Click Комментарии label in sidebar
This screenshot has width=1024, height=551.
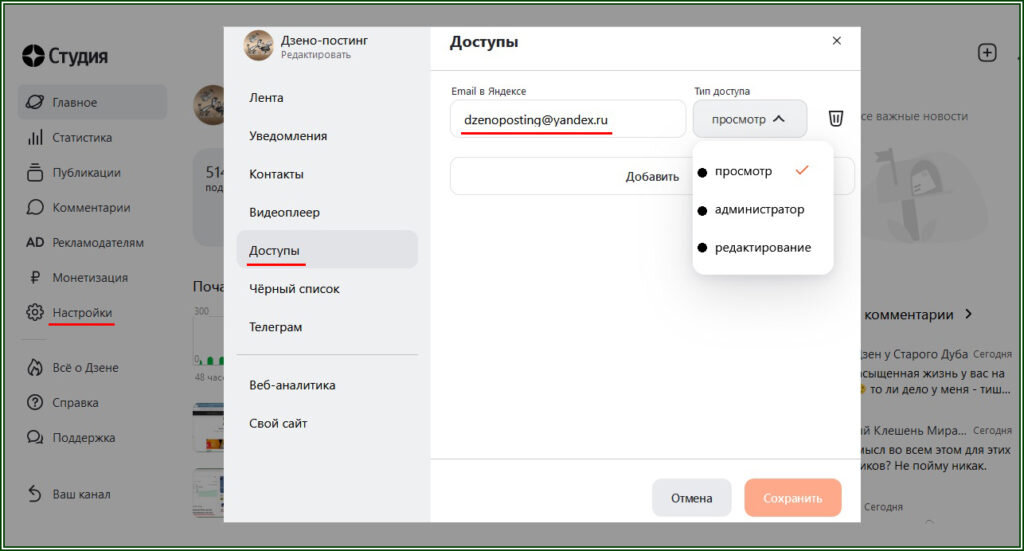(91, 208)
